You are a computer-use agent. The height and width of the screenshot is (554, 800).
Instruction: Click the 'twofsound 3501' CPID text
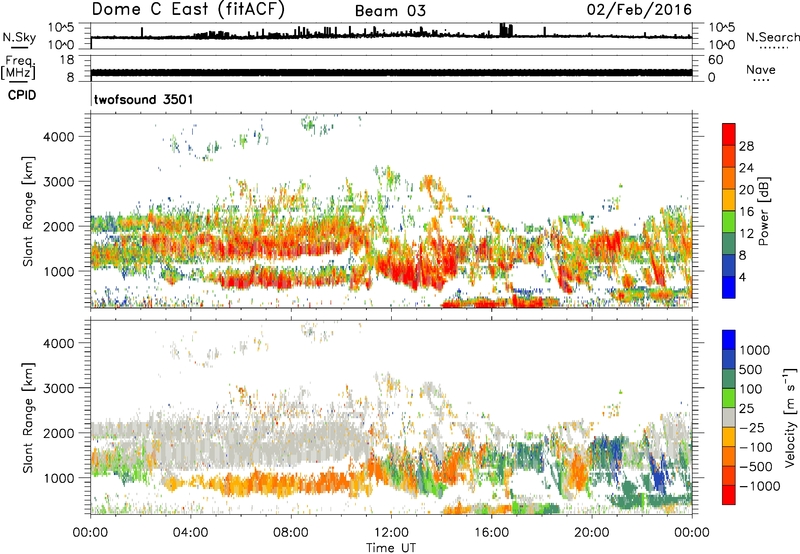pyautogui.click(x=144, y=99)
